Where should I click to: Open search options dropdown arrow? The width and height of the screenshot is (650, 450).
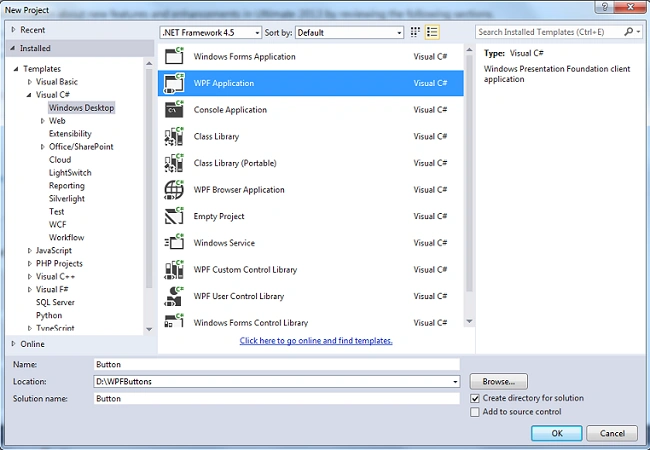[x=638, y=31]
